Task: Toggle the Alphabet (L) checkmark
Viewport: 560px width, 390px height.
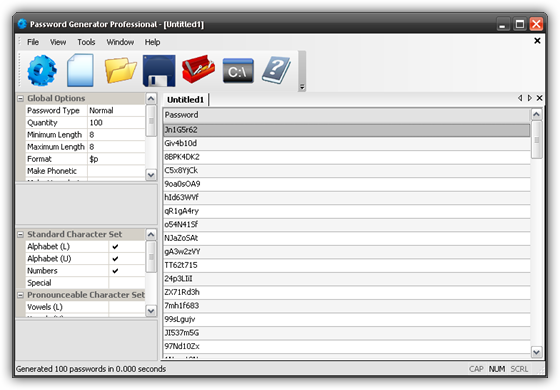Action: [115, 246]
